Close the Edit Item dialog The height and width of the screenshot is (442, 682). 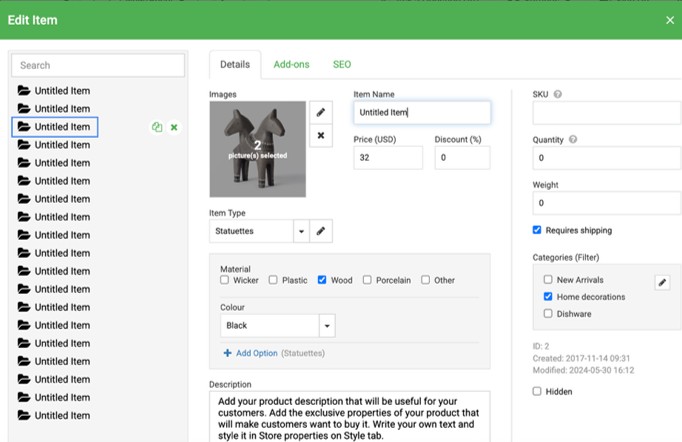coord(670,20)
